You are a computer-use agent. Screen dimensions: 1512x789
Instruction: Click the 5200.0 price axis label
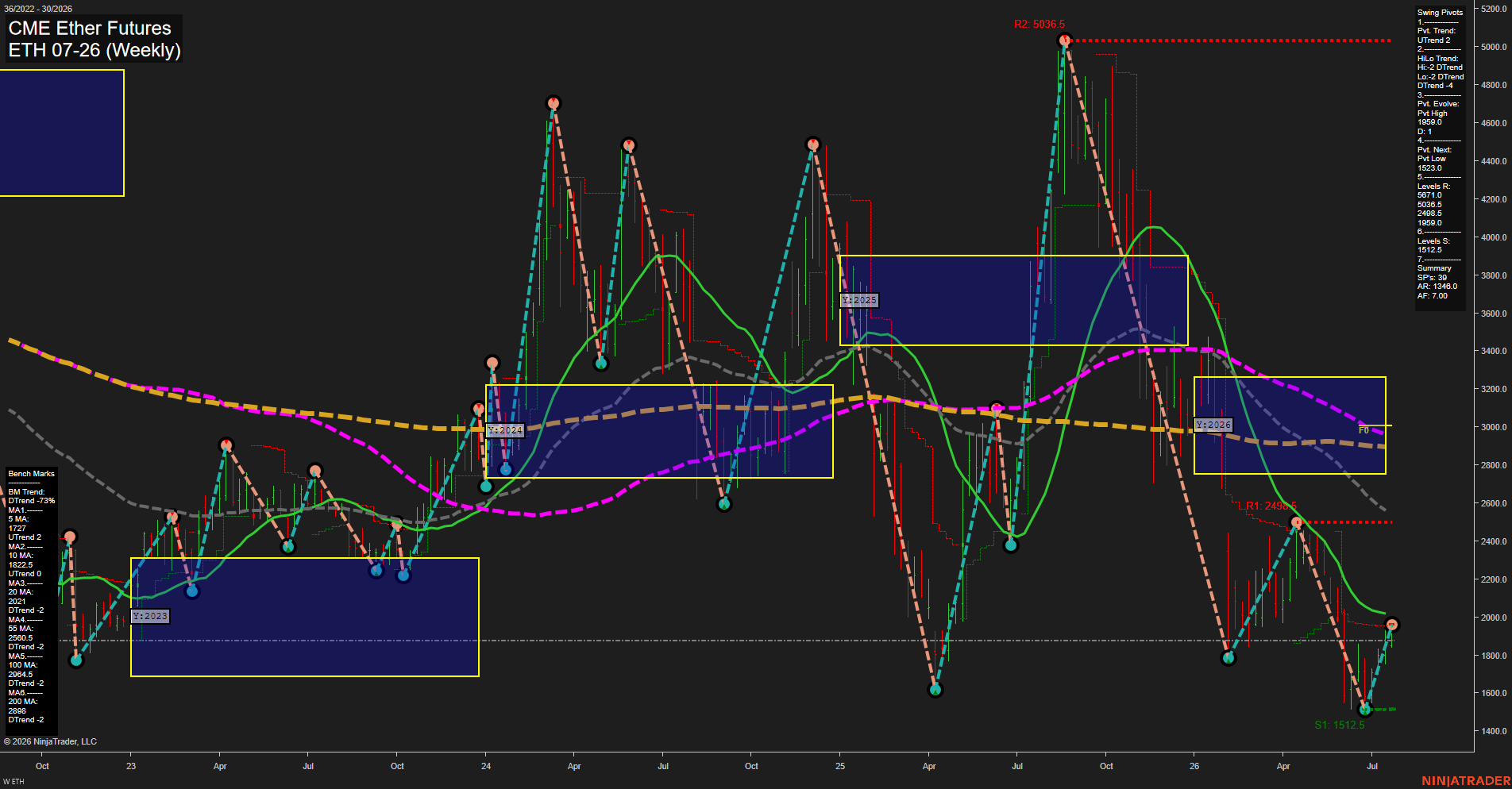click(1493, 9)
